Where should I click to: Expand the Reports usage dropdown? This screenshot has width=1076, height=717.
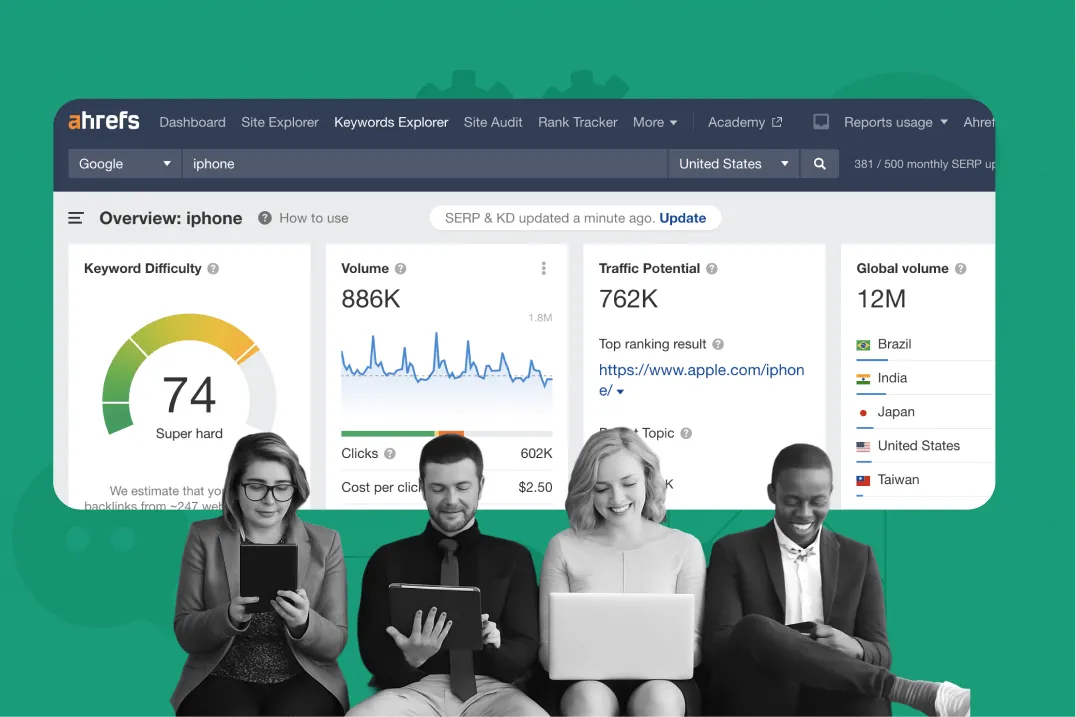pos(893,121)
